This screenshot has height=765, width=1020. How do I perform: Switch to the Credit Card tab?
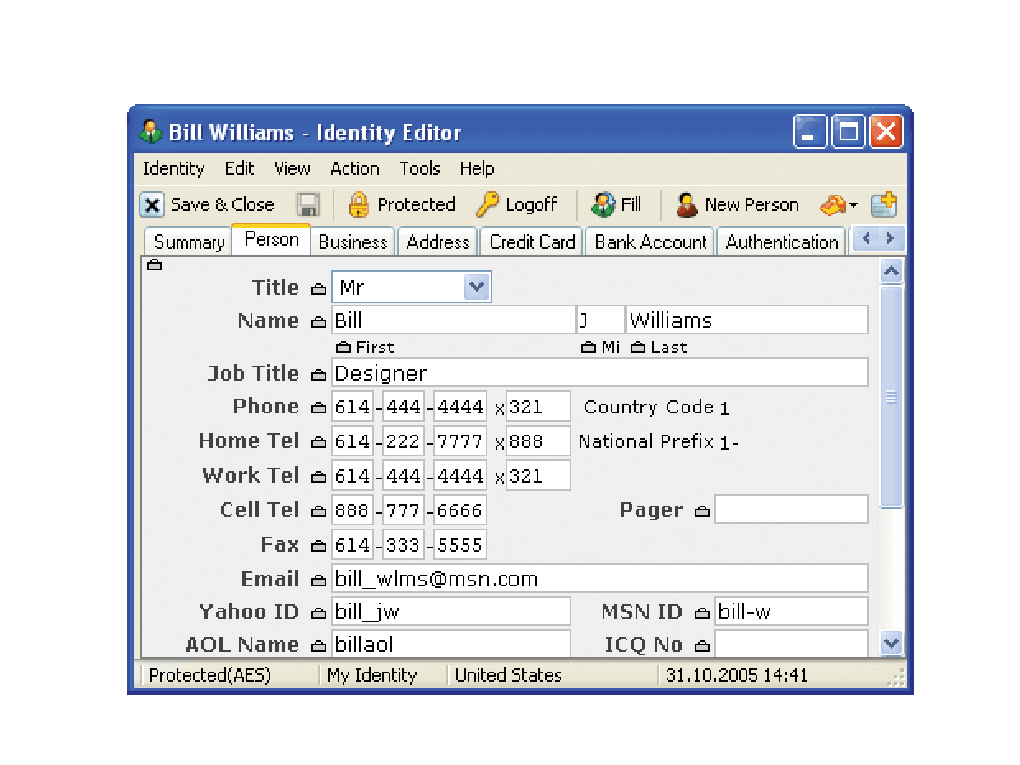532,242
